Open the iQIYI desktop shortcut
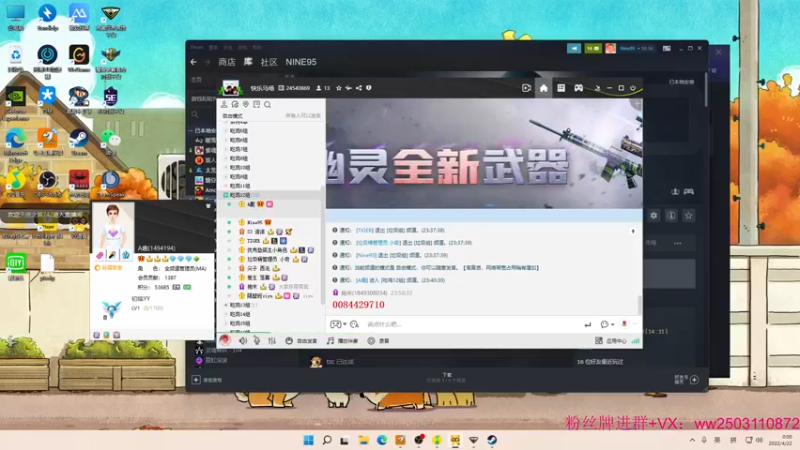The height and width of the screenshot is (450, 800). click(16, 267)
